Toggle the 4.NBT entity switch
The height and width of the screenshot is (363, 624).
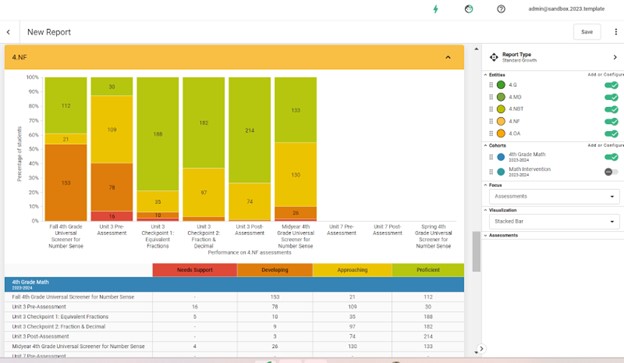(611, 109)
